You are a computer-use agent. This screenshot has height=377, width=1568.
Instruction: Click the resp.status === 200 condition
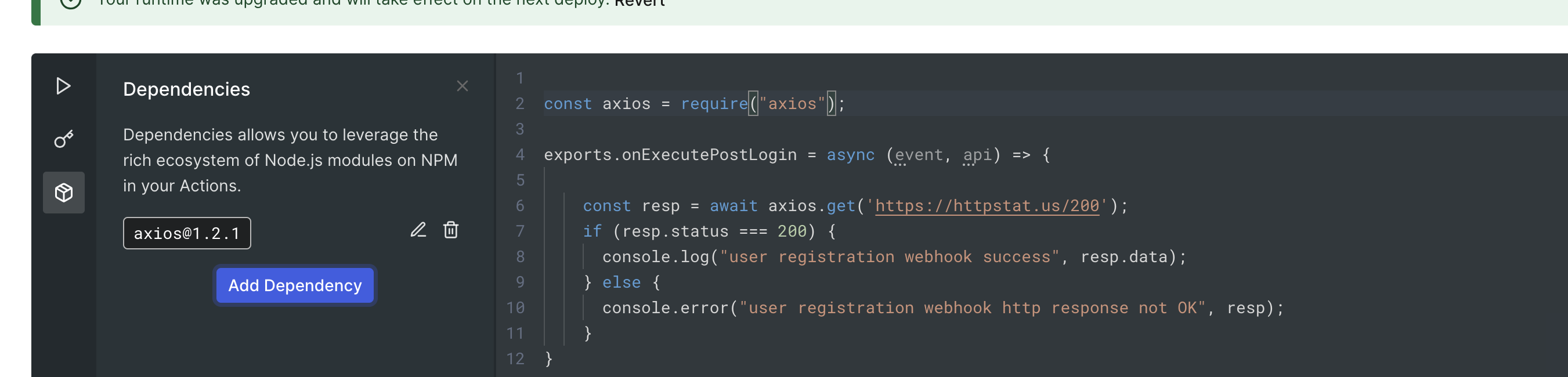click(x=714, y=231)
